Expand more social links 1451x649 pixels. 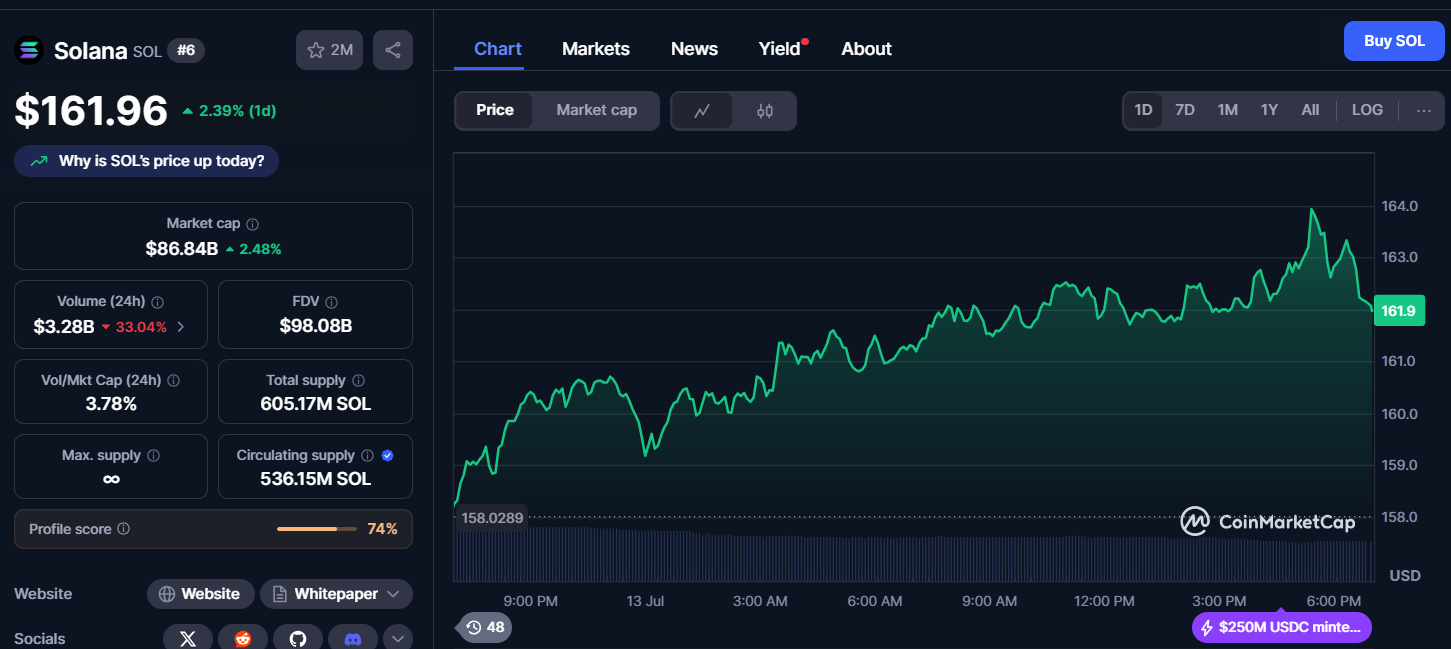click(398, 638)
